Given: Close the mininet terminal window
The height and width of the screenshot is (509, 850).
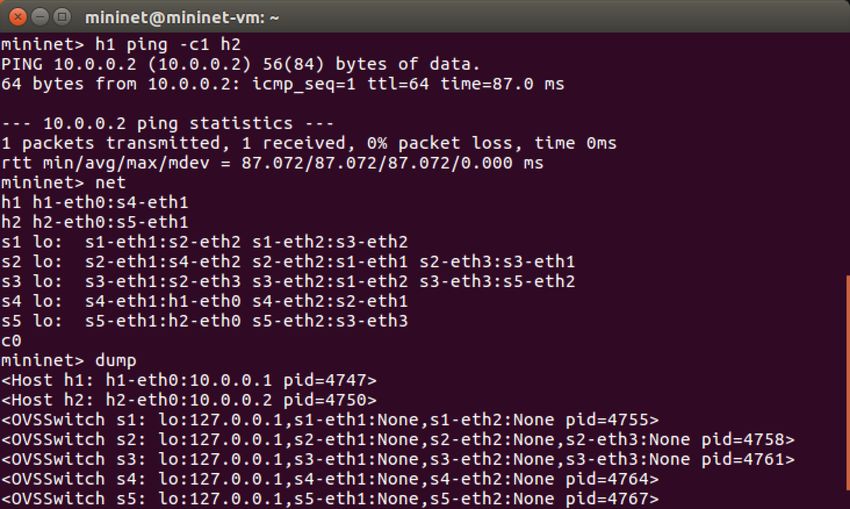Looking at the screenshot, I should 18,17.
